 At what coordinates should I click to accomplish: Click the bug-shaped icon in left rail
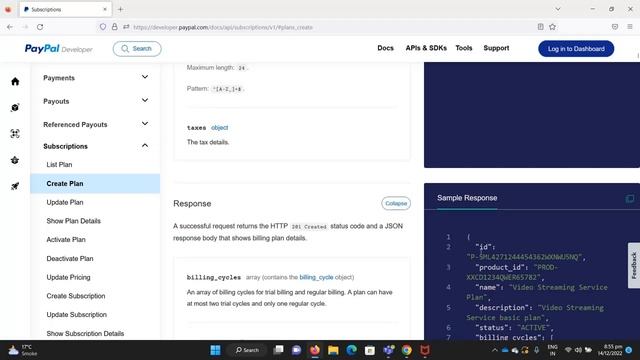pos(15,160)
